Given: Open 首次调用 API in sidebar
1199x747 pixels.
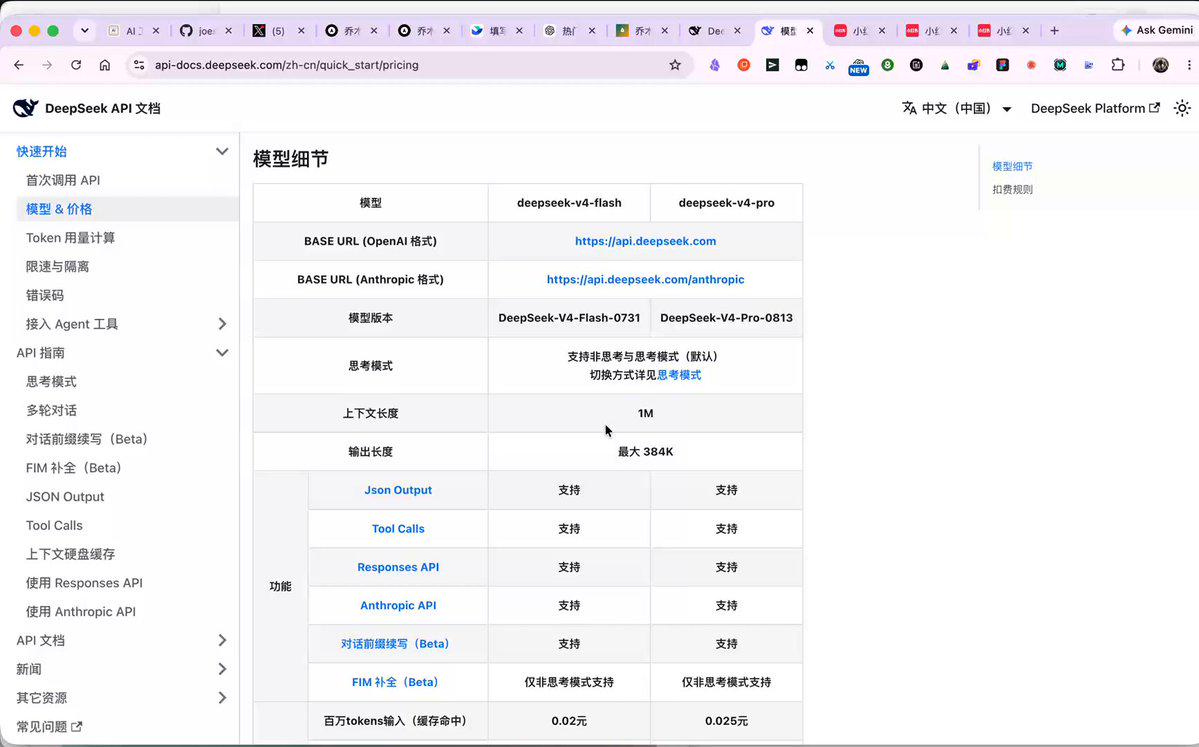Looking at the screenshot, I should 63,180.
